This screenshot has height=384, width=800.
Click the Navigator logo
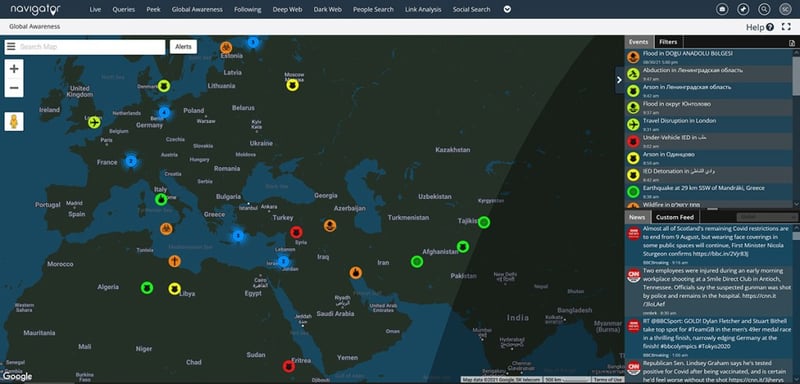[x=35, y=9]
